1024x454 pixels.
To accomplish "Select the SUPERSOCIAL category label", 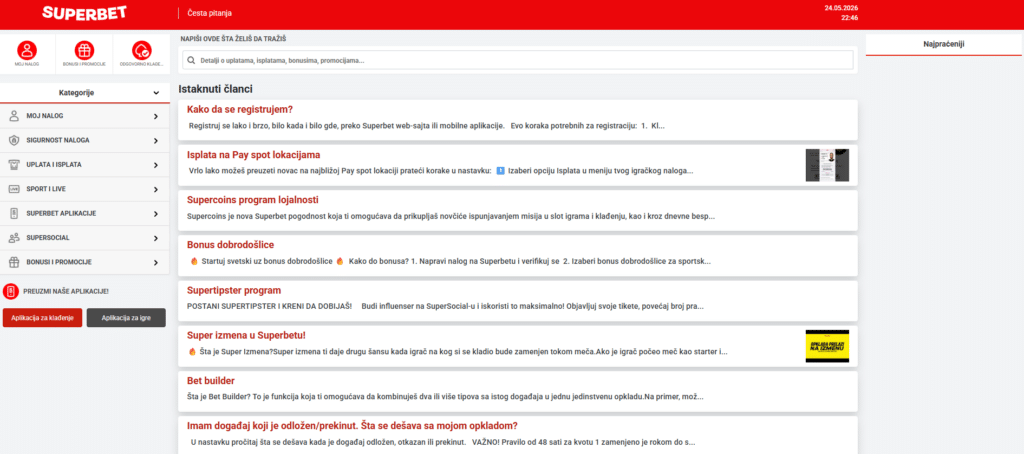I will tap(48, 238).
